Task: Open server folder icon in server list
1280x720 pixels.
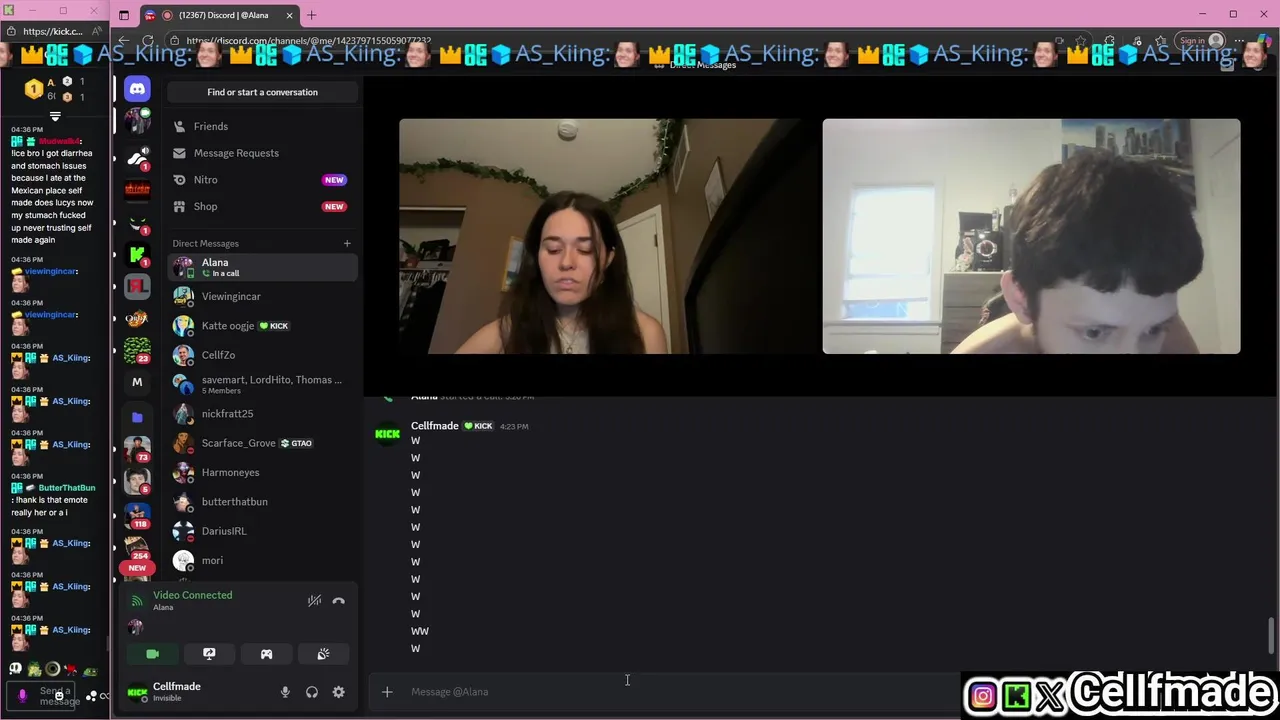Action: (x=137, y=417)
